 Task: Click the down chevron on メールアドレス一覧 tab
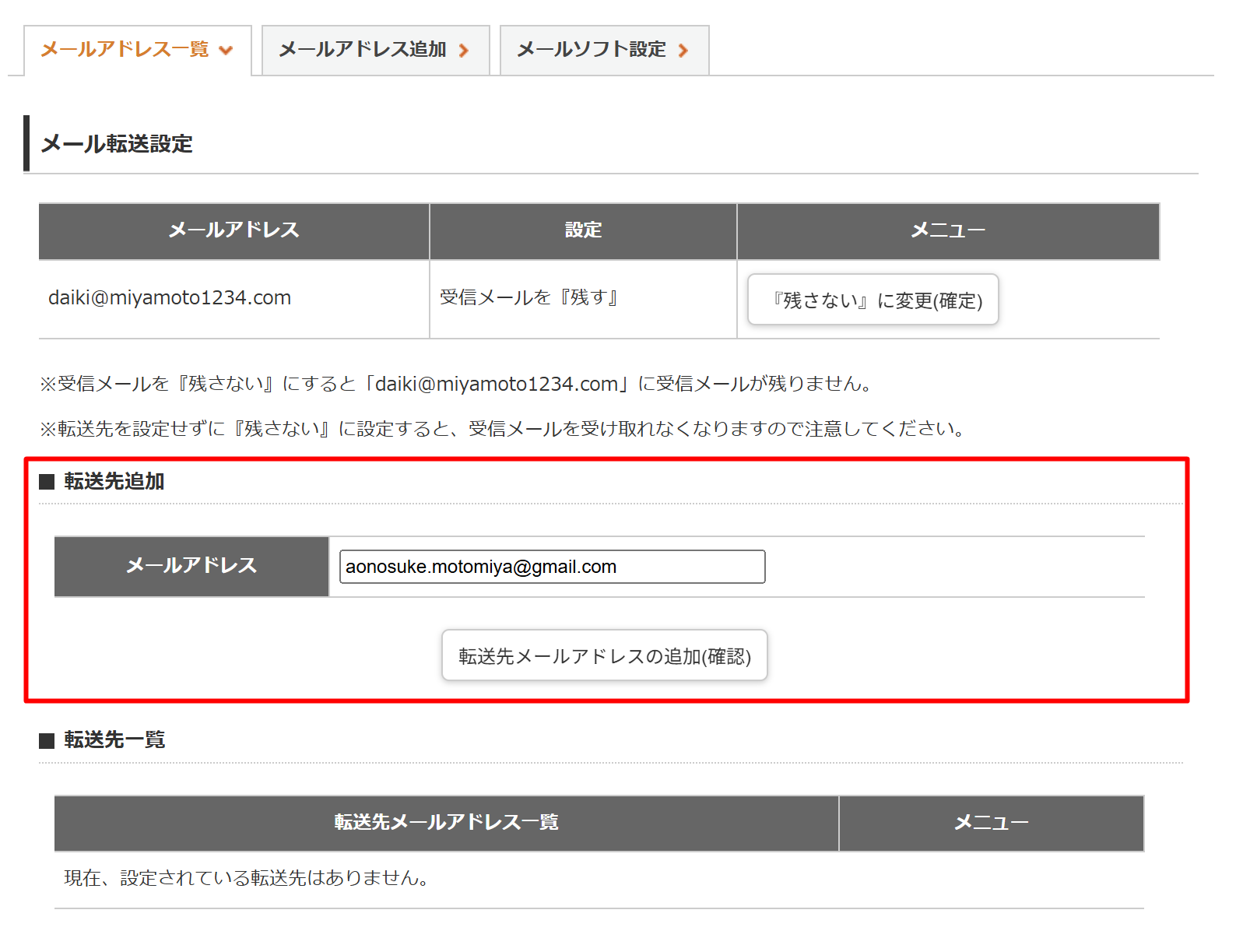pos(226,51)
